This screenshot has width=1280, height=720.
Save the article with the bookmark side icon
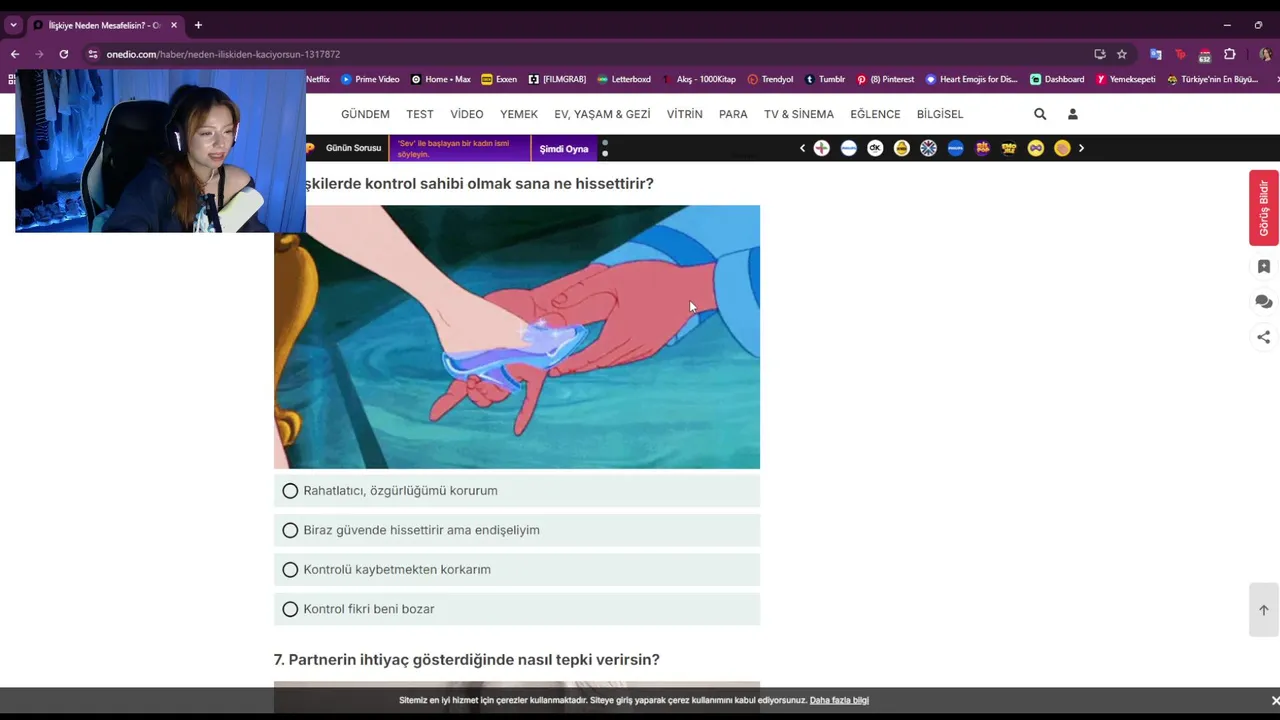click(x=1264, y=267)
